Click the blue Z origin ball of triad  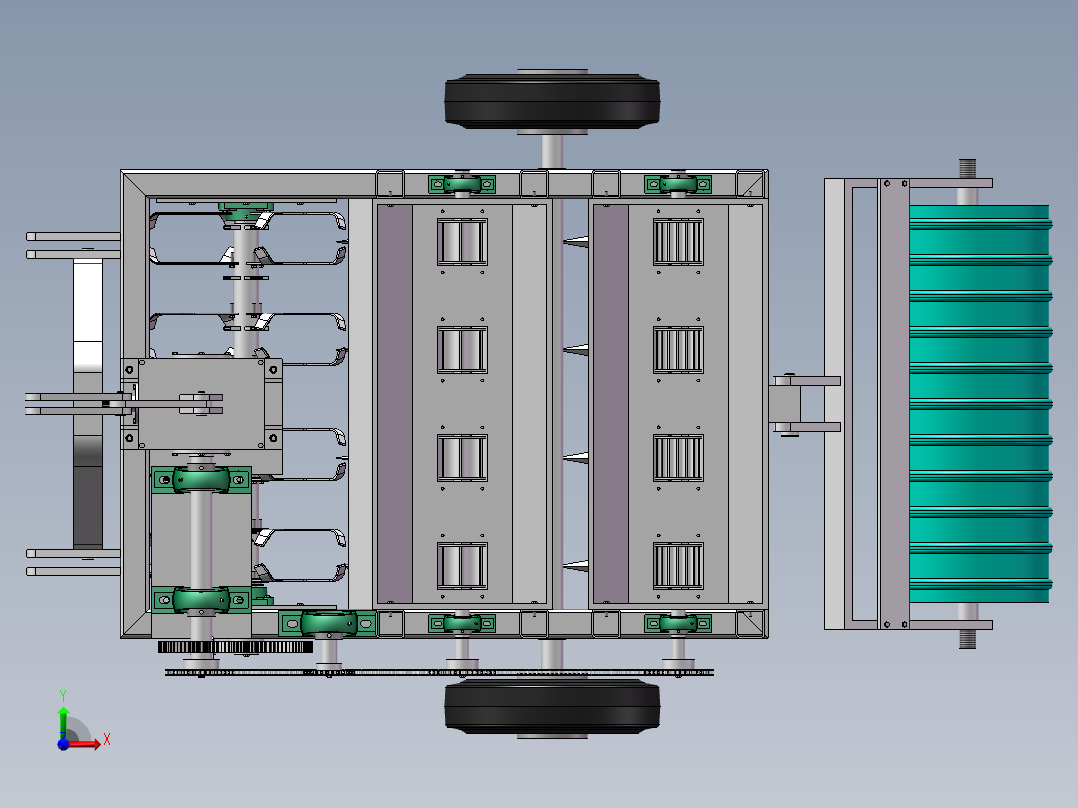[x=63, y=744]
